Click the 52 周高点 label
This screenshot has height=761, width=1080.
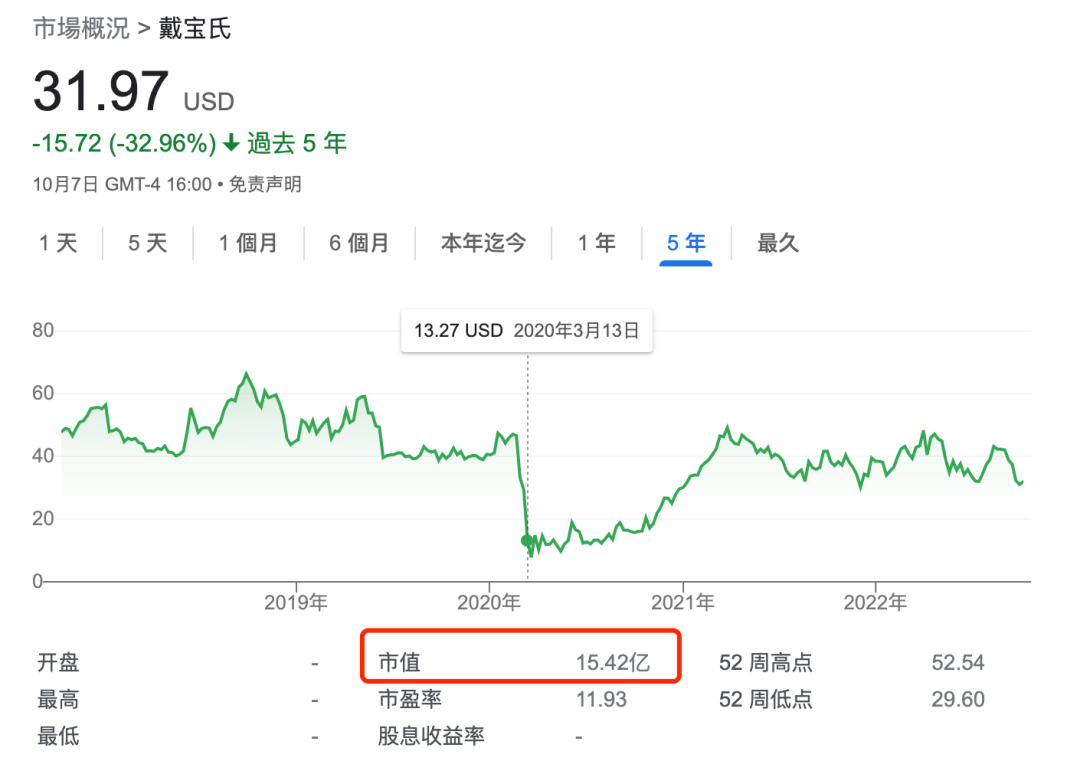pos(766,663)
